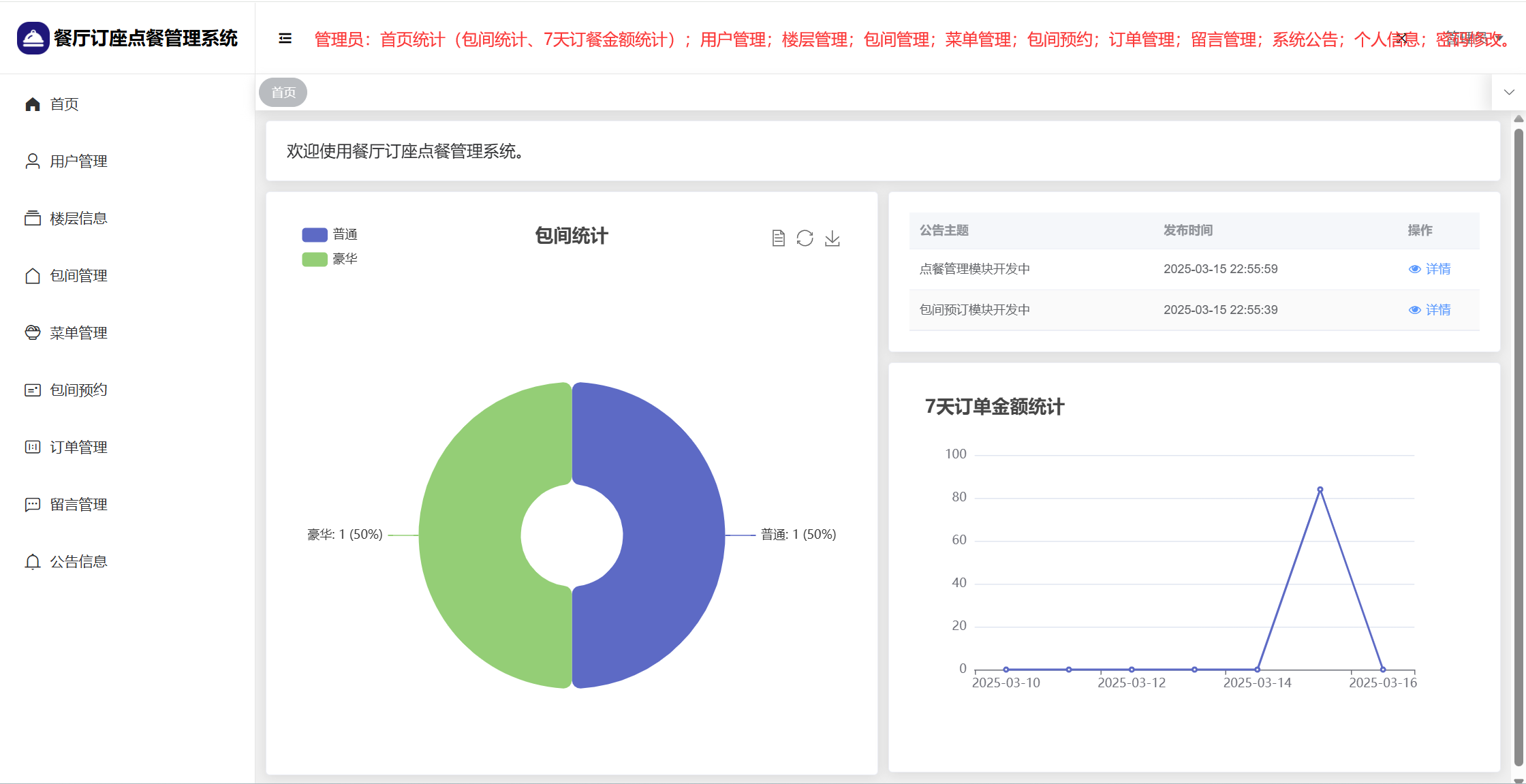The height and width of the screenshot is (784, 1526).
Task: Click the peak point on line chart
Action: click(1320, 490)
